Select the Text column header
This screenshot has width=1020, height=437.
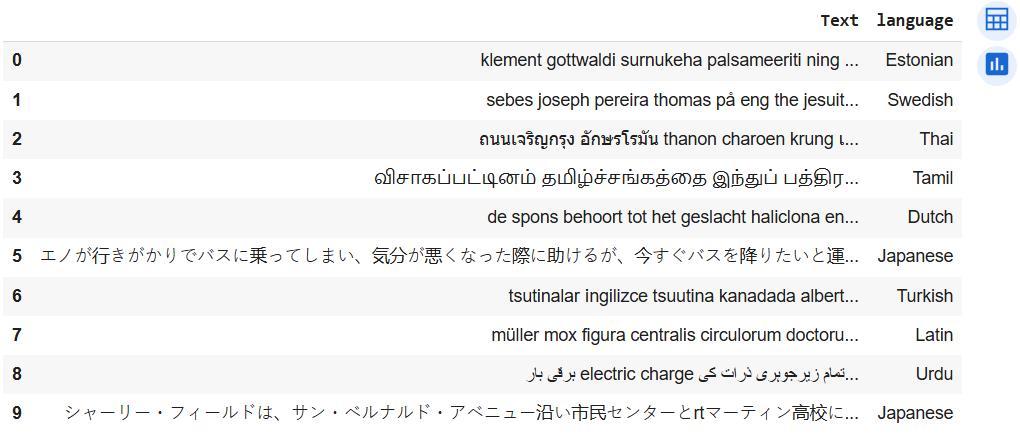[839, 21]
